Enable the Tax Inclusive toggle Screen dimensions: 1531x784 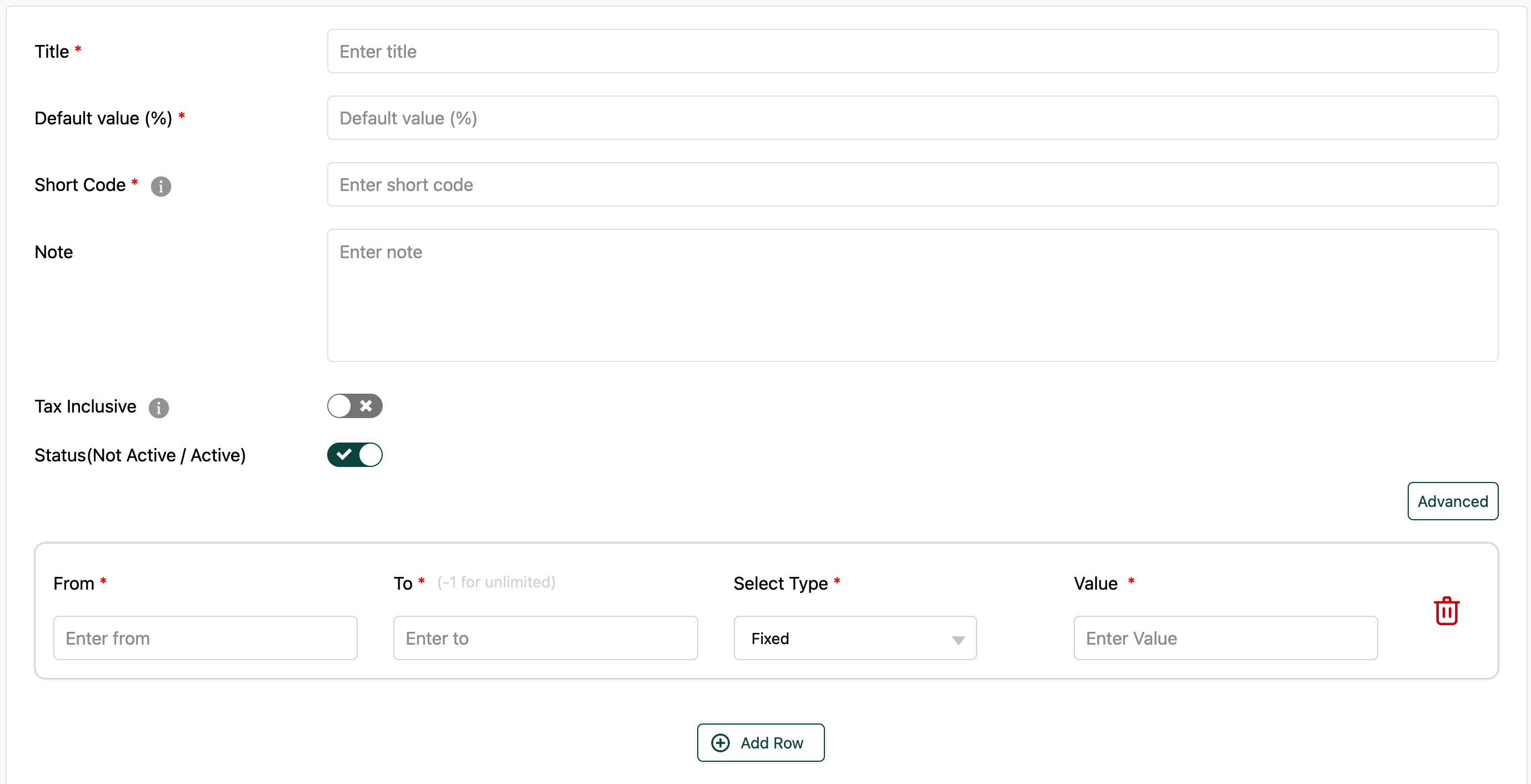click(x=354, y=406)
